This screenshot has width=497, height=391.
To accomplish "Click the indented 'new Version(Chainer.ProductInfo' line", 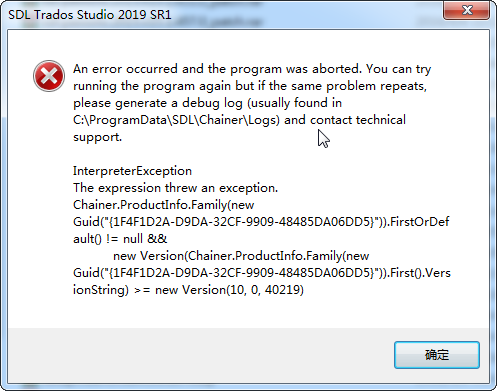I will click(241, 256).
